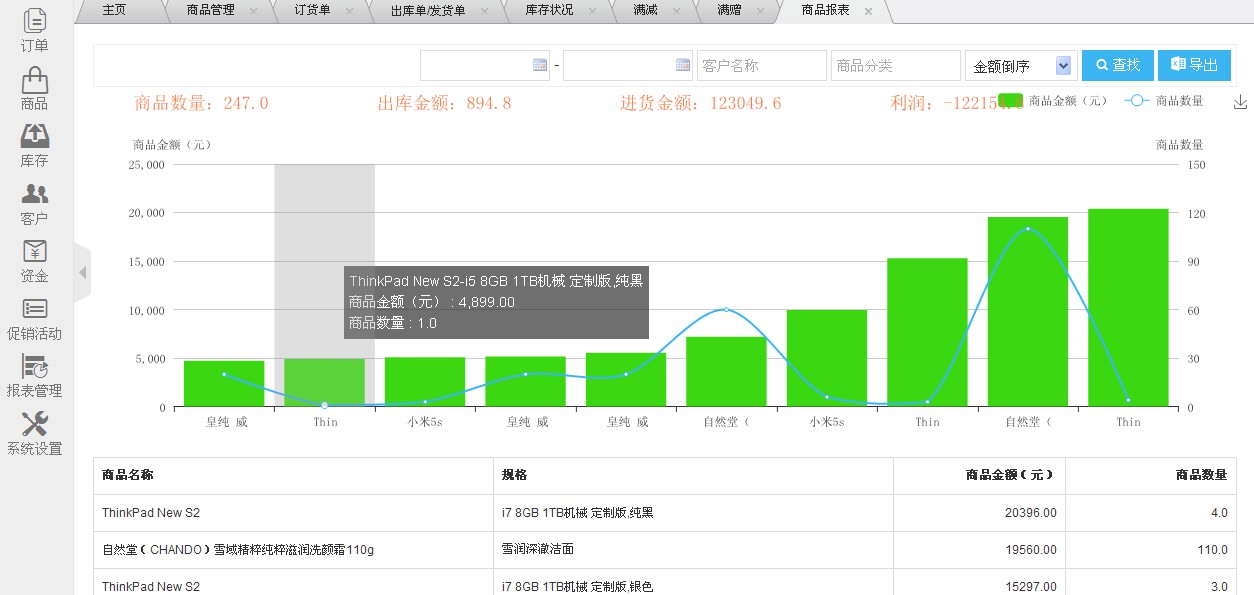Focus the 客户名称 input field
Viewport: 1254px width, 595px height.
(761, 66)
